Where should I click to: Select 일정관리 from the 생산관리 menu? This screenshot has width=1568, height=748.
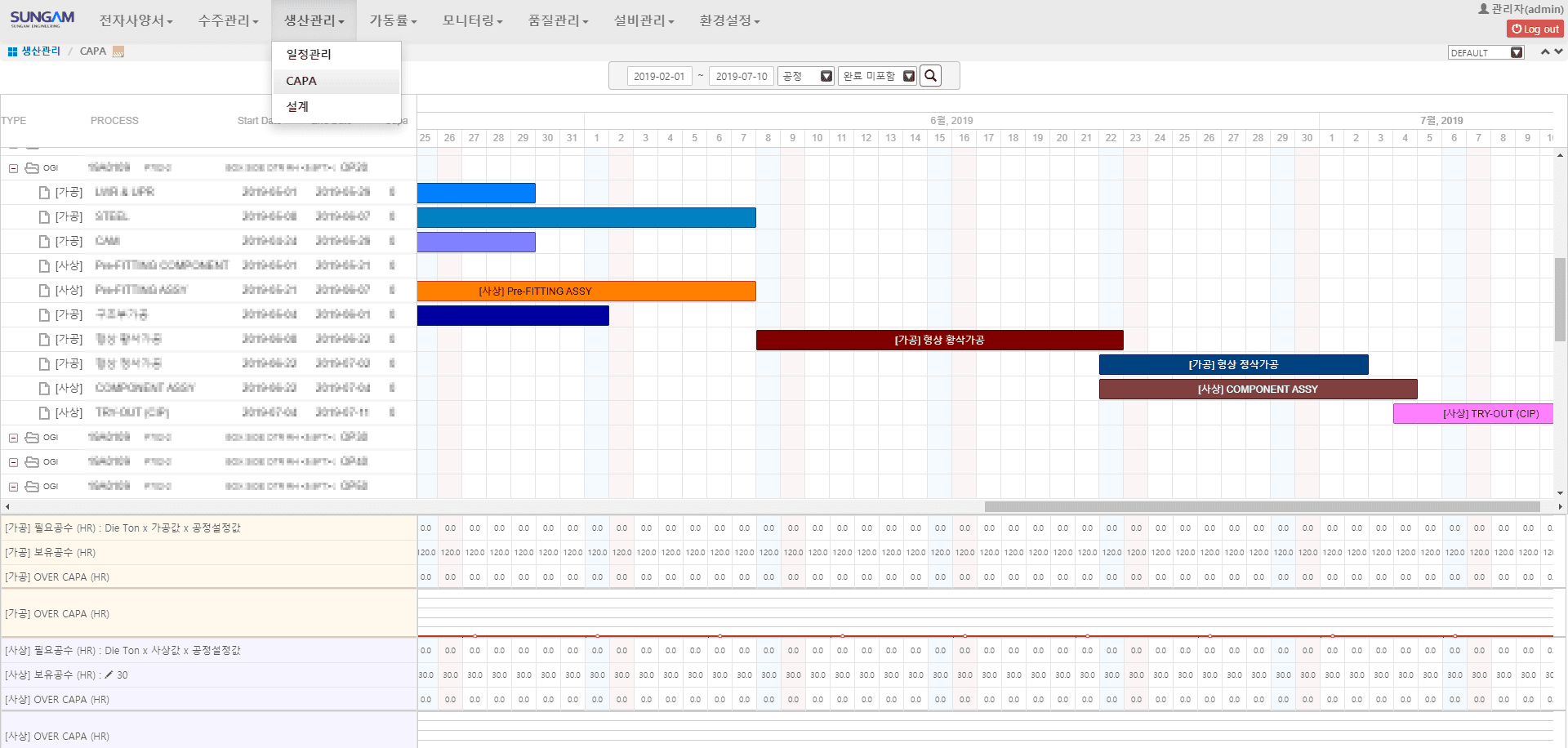[x=309, y=54]
